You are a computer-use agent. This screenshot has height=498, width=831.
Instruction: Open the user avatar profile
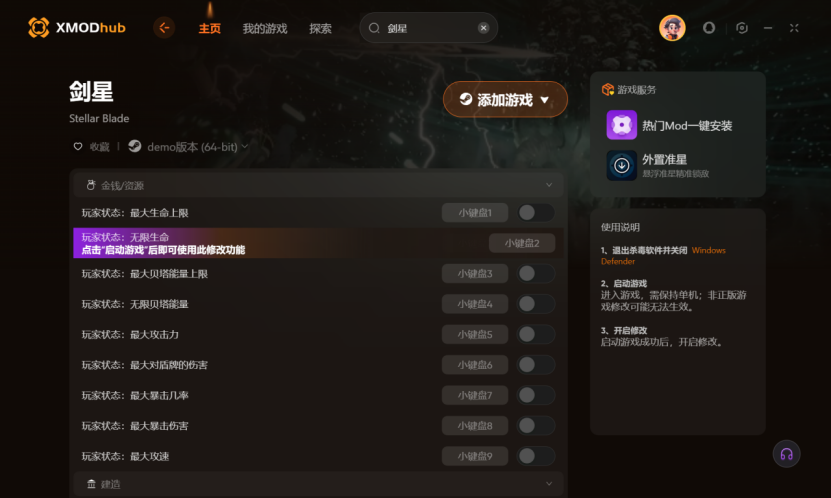(x=672, y=28)
